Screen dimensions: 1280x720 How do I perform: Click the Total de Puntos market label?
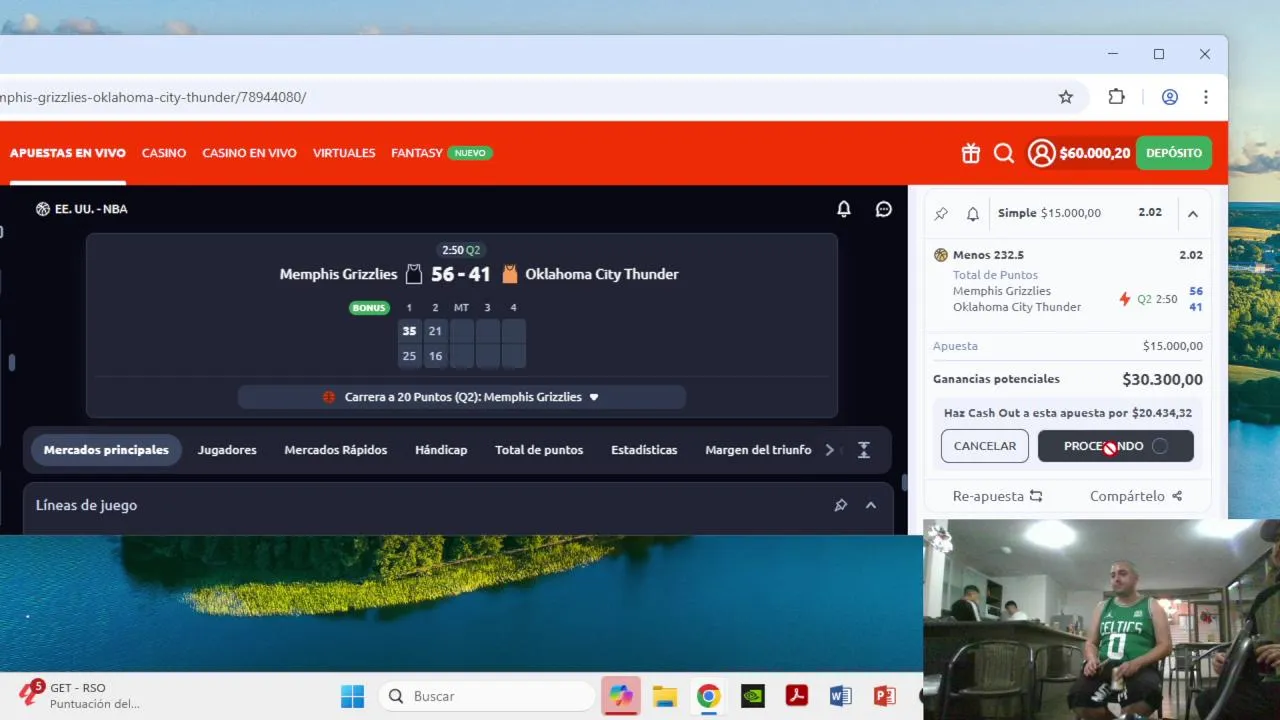pyautogui.click(x=995, y=275)
